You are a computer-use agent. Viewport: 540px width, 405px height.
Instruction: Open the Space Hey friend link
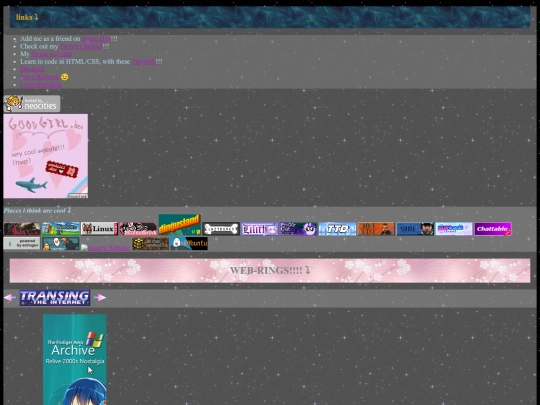(x=96, y=39)
